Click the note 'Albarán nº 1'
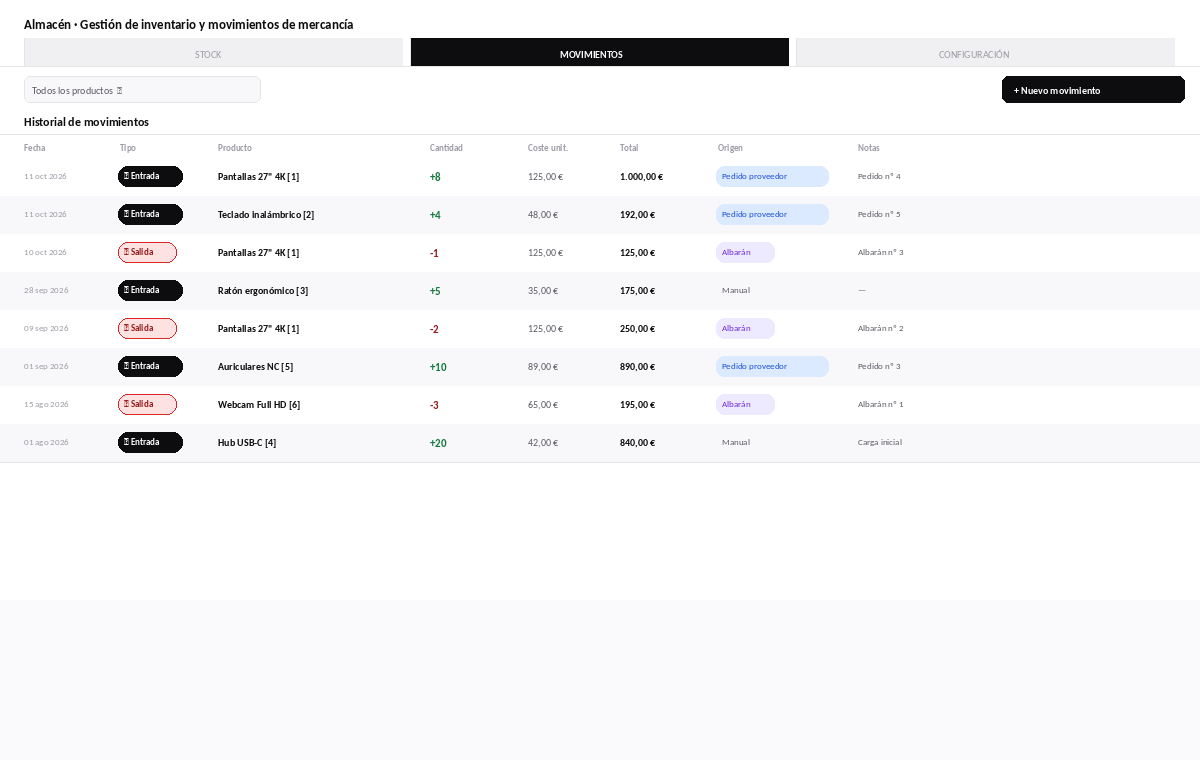The image size is (1200, 760). [881, 404]
